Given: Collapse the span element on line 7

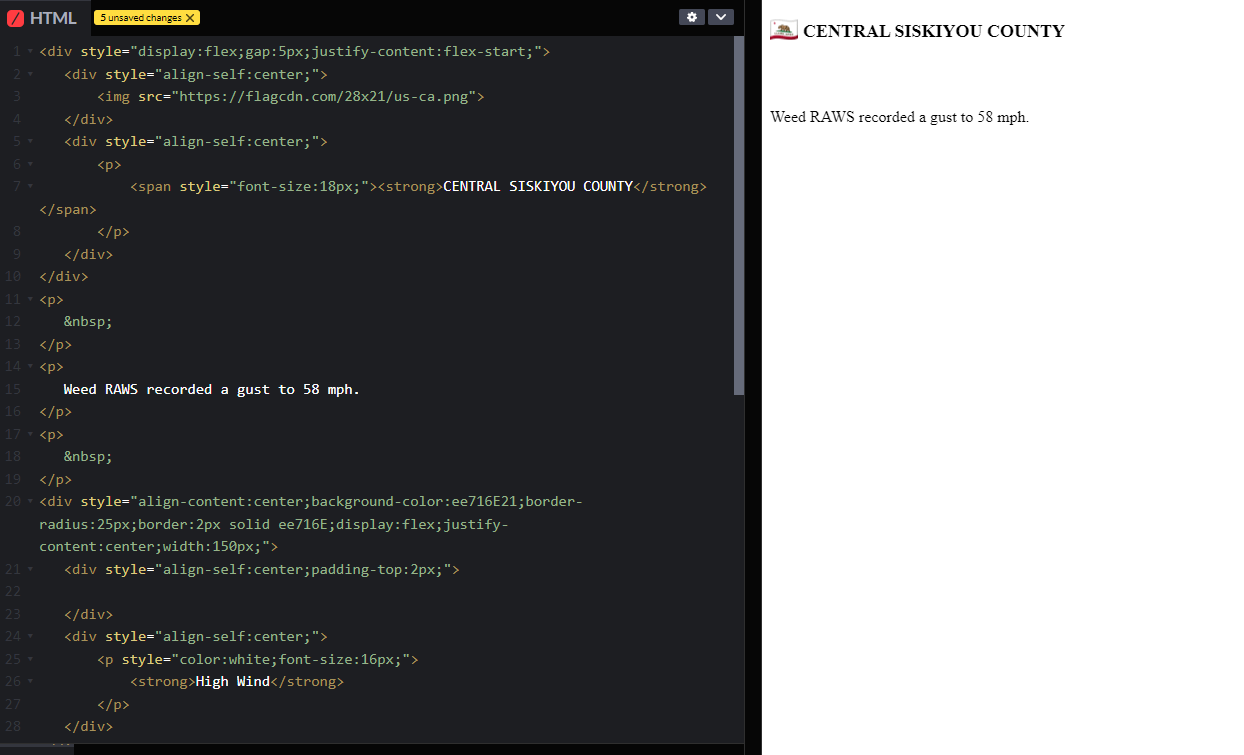Looking at the screenshot, I should point(30,187).
